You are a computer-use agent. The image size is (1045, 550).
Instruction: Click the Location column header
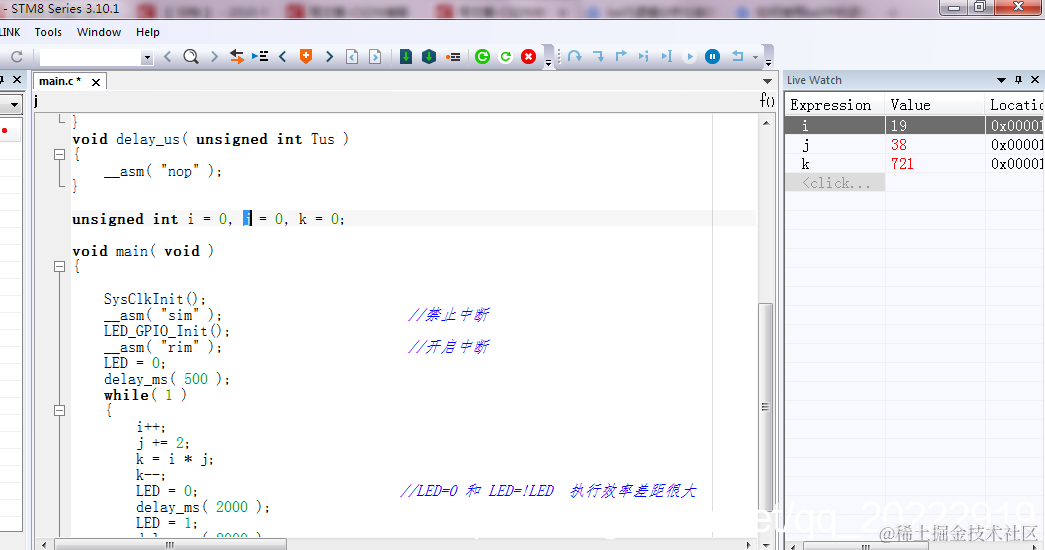coord(1014,105)
